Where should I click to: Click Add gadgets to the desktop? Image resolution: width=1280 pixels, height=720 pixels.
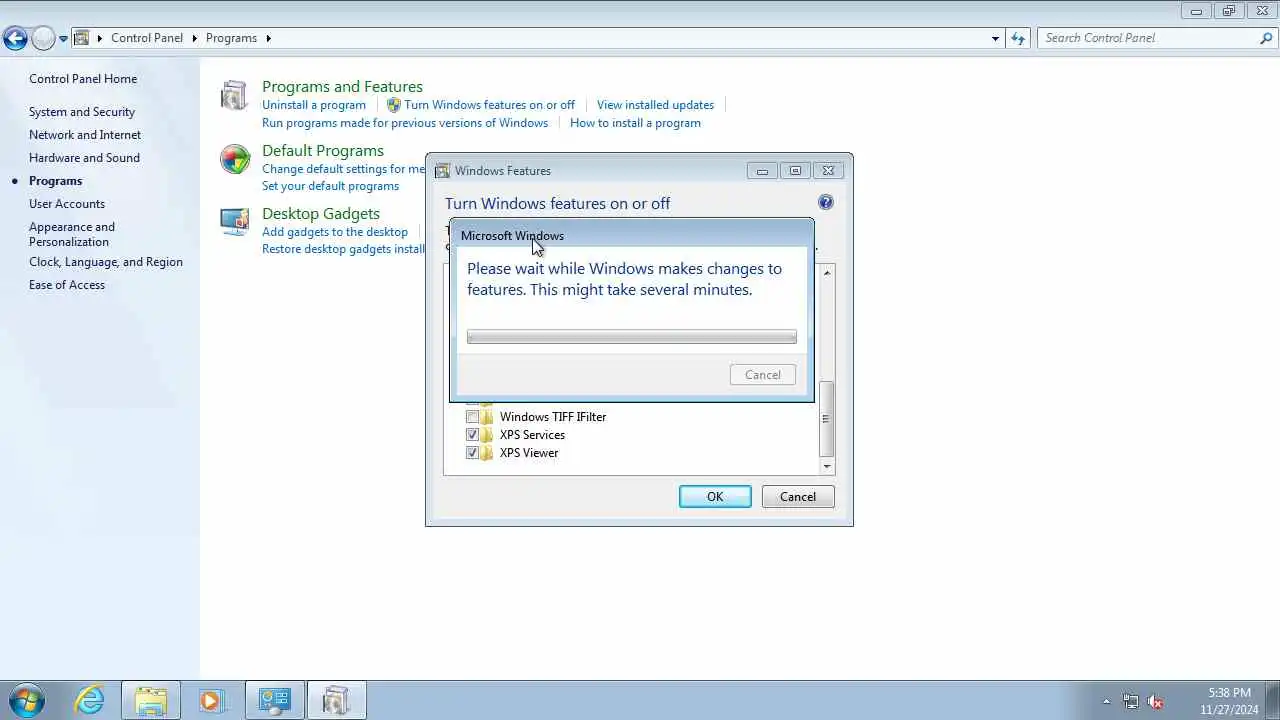[x=335, y=232]
